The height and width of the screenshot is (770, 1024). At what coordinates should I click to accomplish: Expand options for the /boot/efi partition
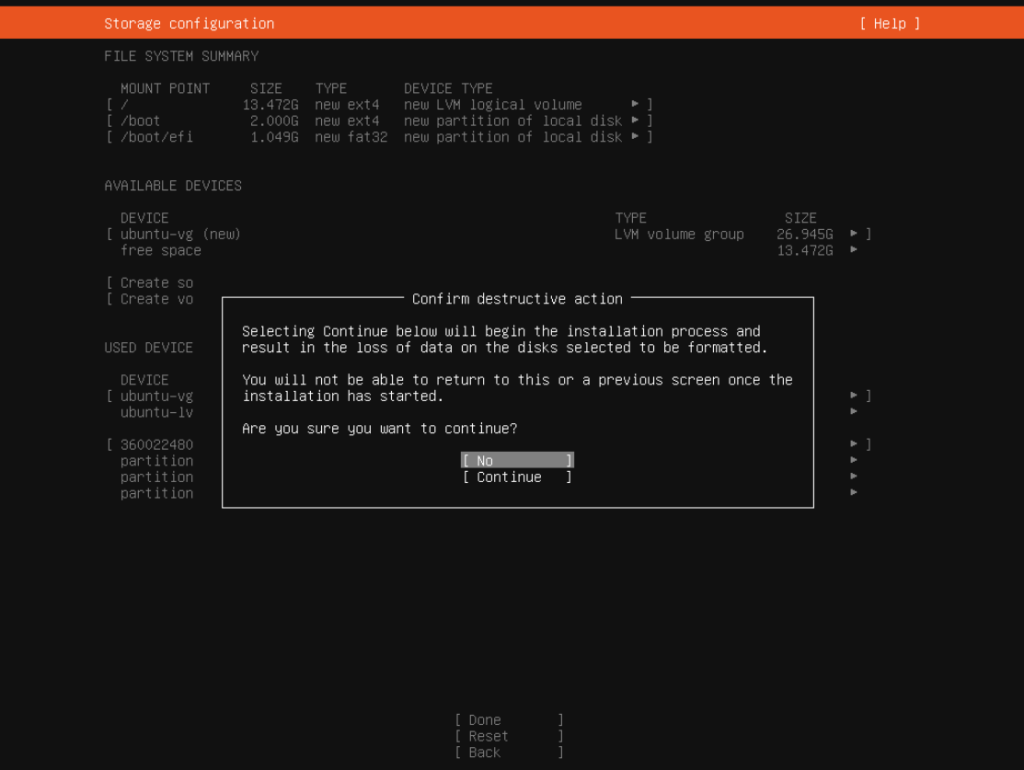(x=637, y=136)
